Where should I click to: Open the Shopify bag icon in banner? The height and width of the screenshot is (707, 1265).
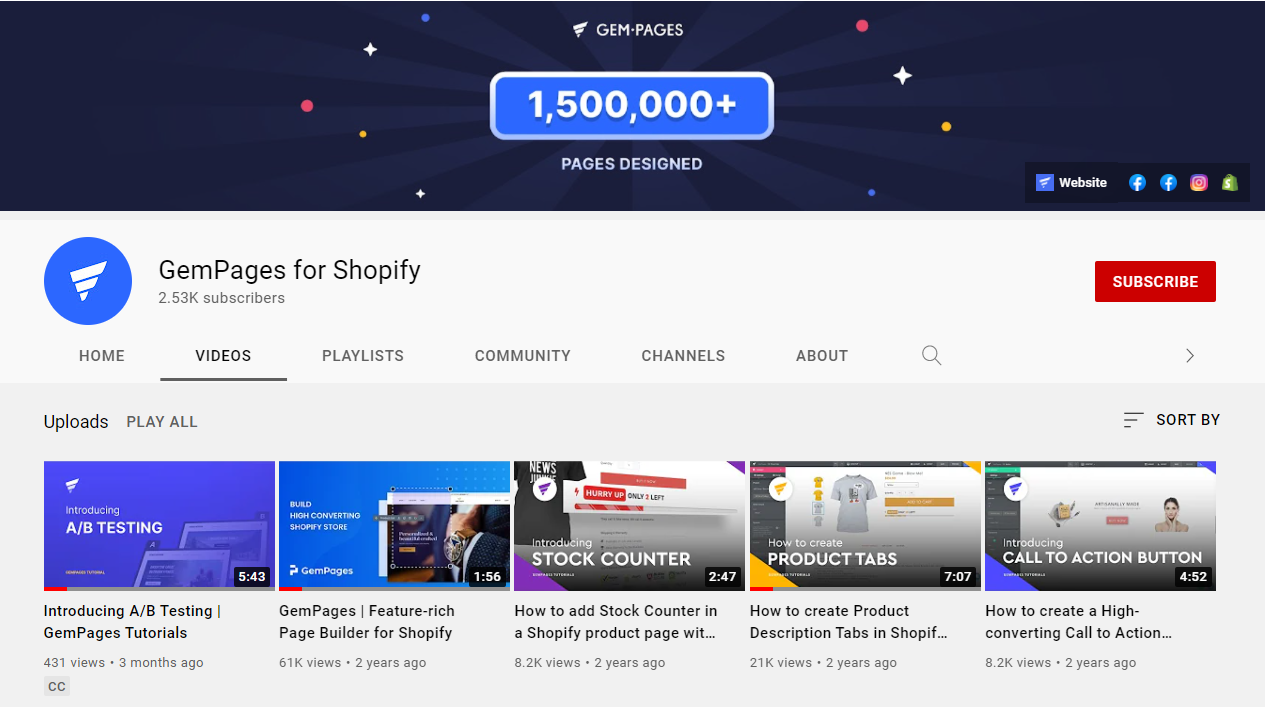point(1230,183)
